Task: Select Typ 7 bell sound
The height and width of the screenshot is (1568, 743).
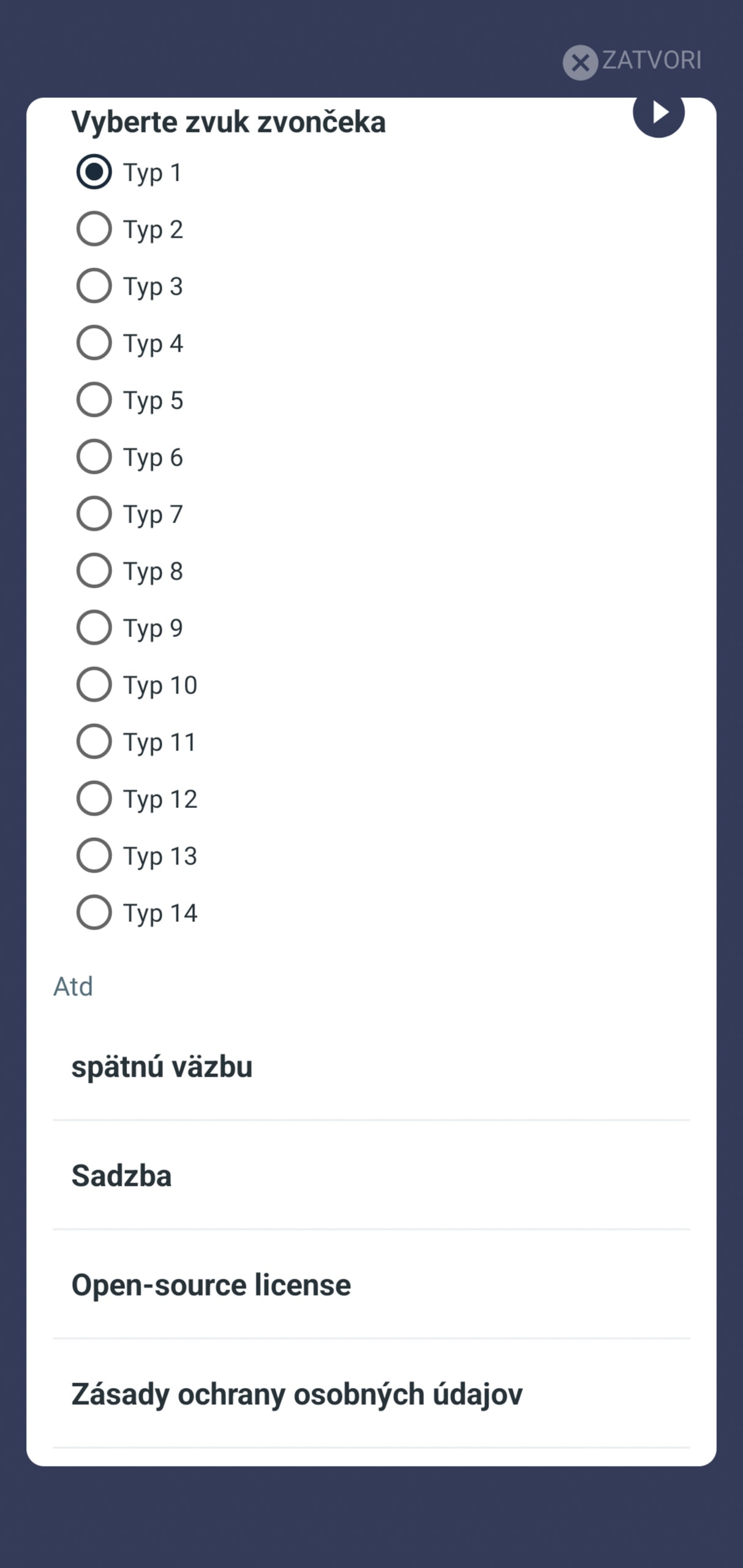Action: (94, 514)
